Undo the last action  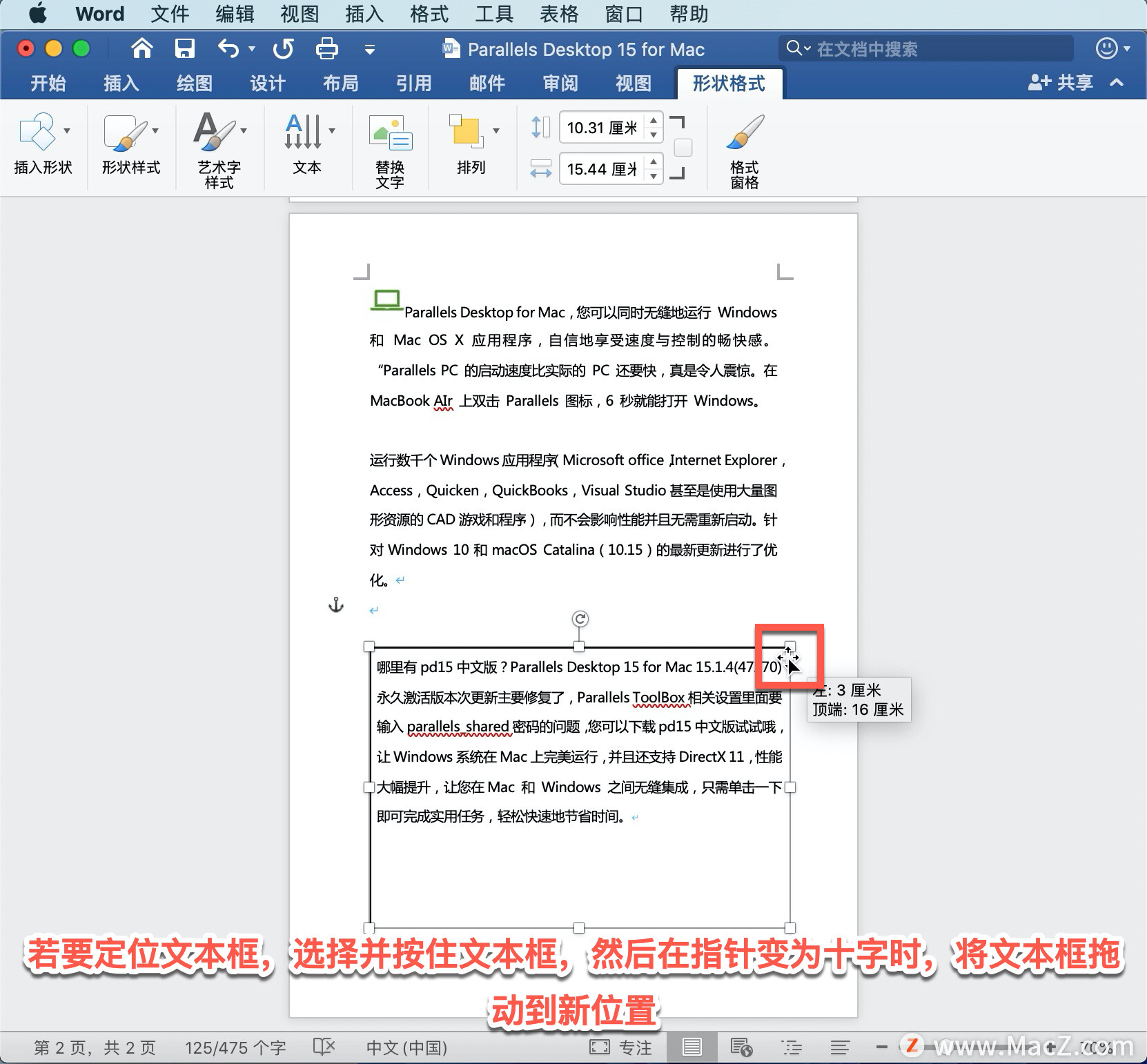coord(228,48)
